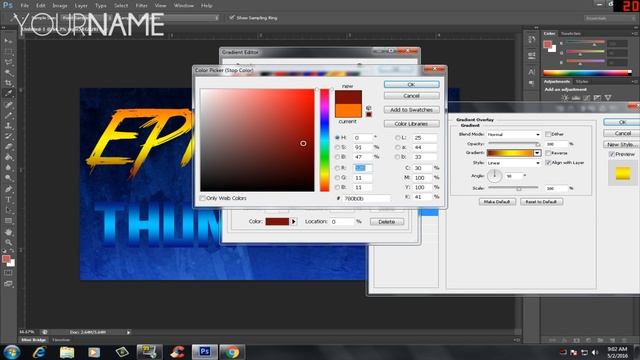Viewport: 640px width, 360px height.
Task: Select the Rectangle shape tool
Action: 9,220
